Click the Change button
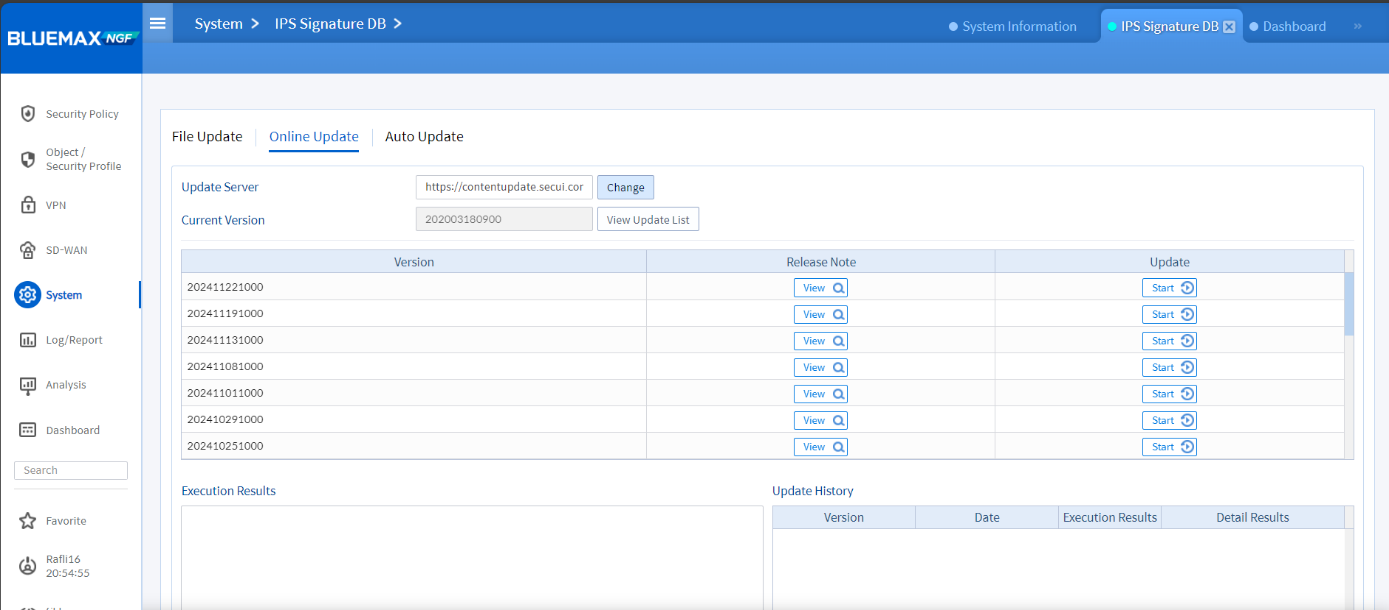This screenshot has height=610, width=1389. [x=625, y=187]
